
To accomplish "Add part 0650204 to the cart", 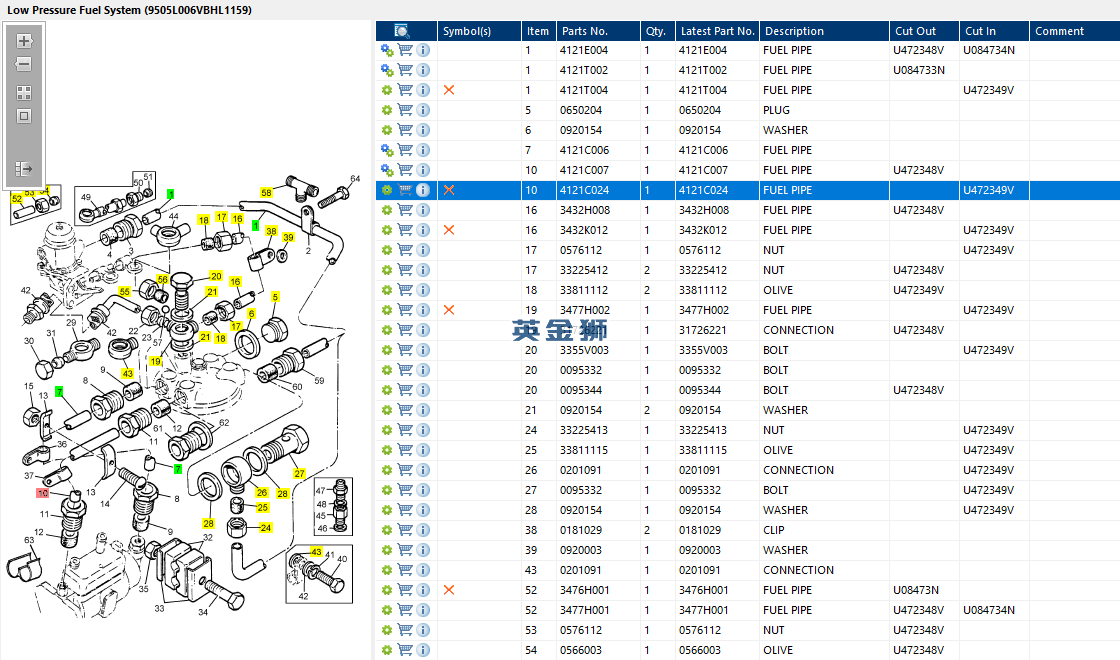I will 405,110.
